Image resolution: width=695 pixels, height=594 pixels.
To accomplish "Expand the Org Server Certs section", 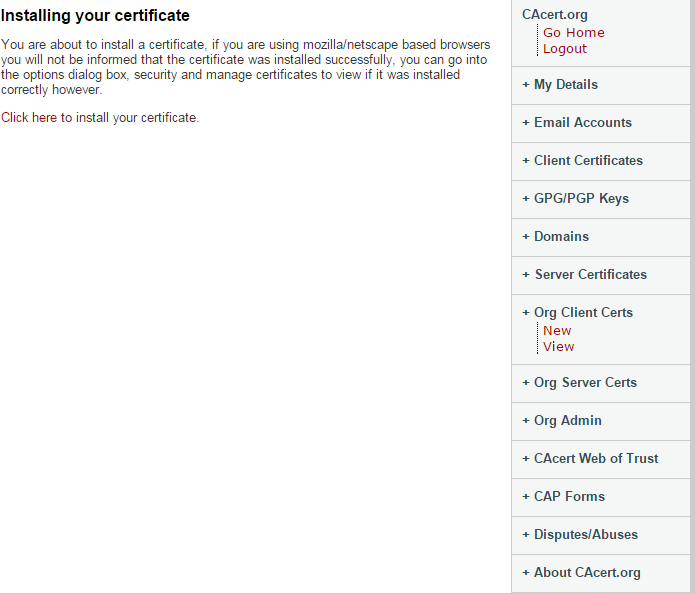I will pos(579,383).
